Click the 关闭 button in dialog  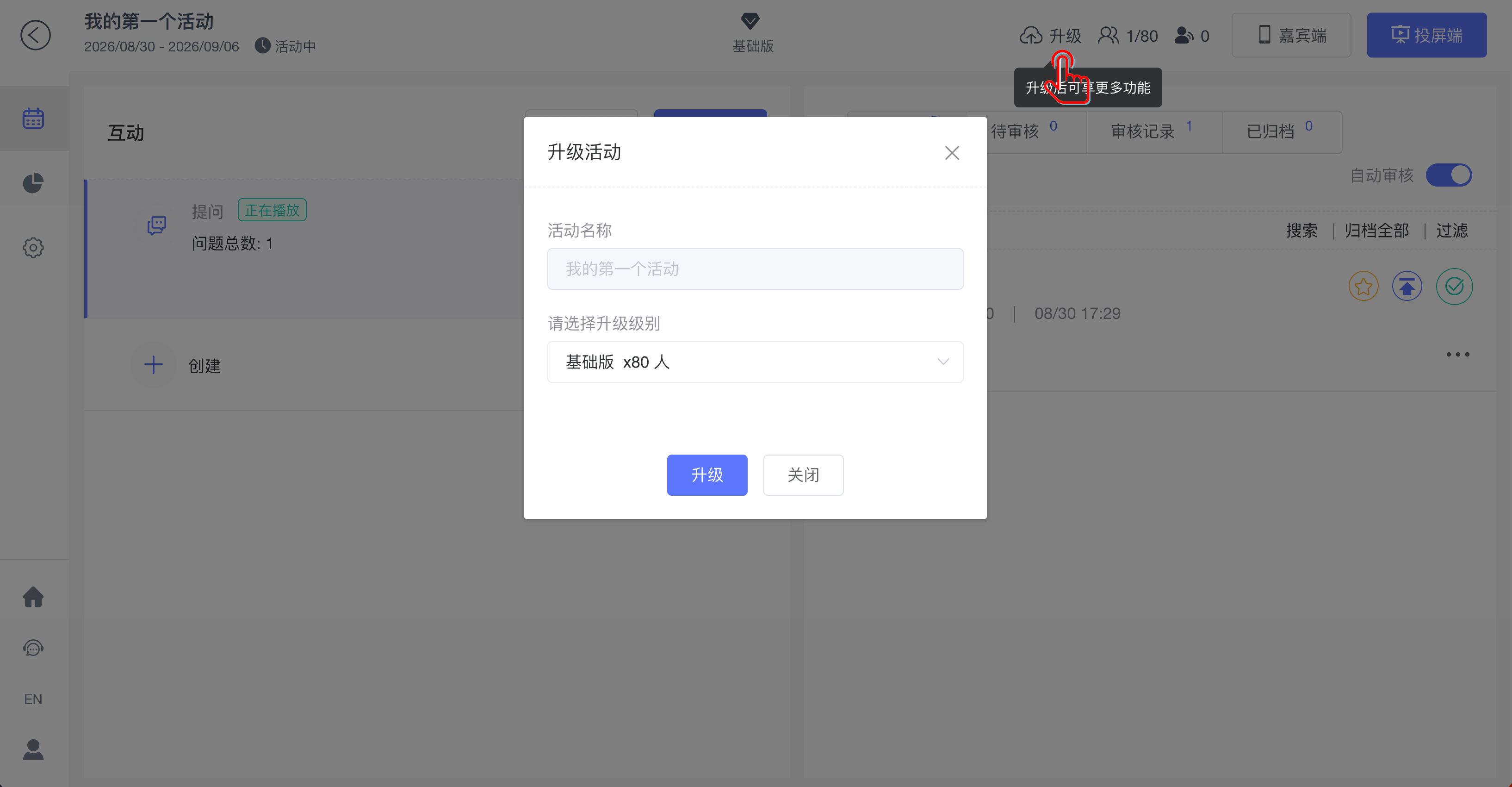click(x=803, y=475)
